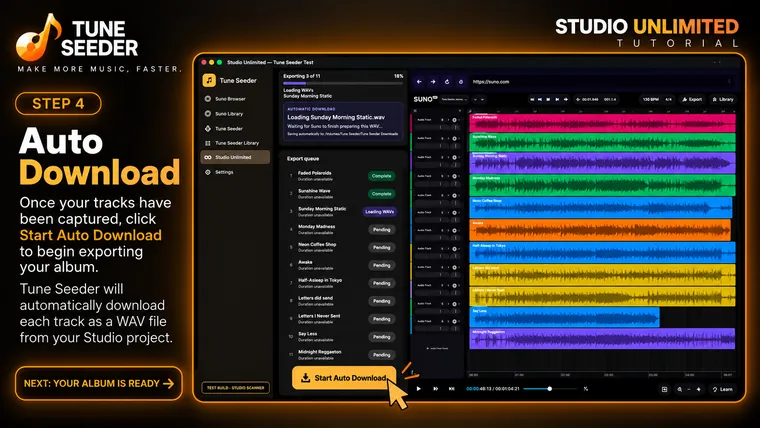Open Tune Seeder Library in the sidebar
Viewport: 760px width, 428px height.
[x=235, y=143]
